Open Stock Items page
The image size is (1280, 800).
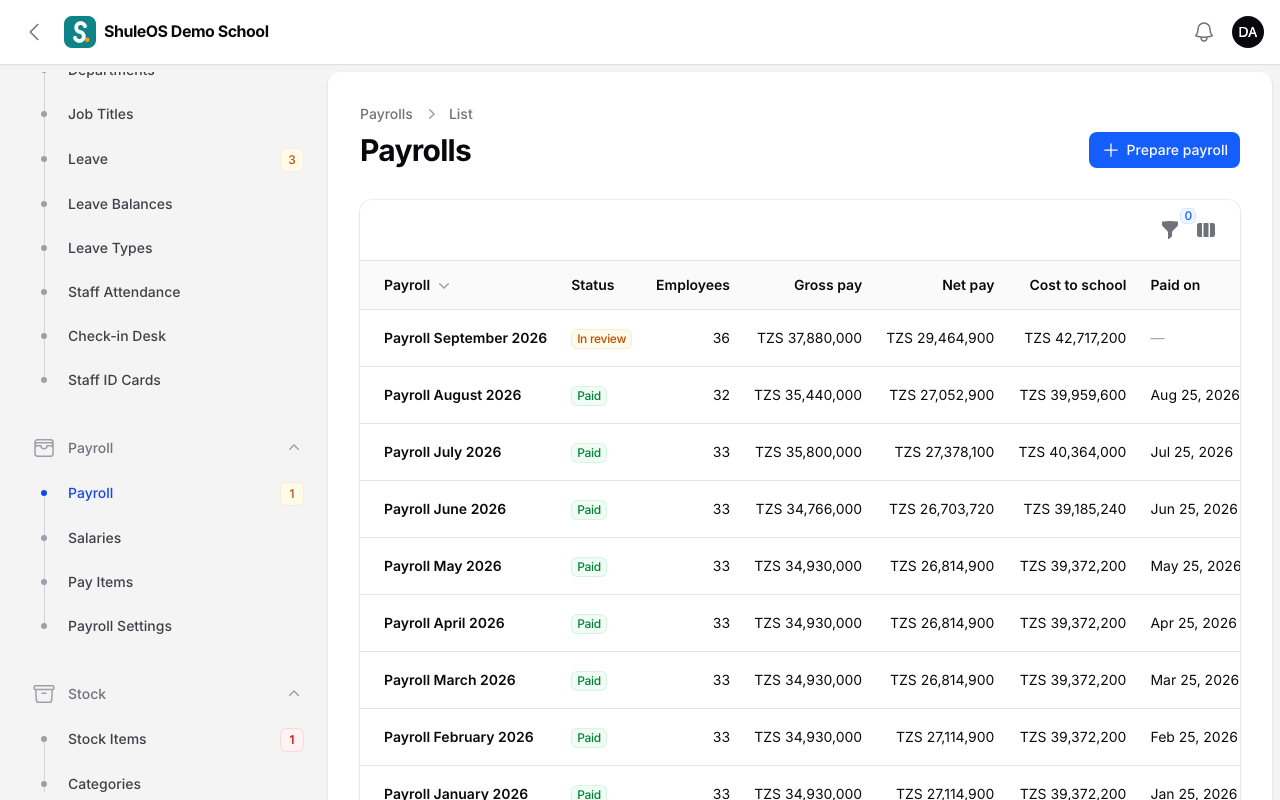[107, 739]
